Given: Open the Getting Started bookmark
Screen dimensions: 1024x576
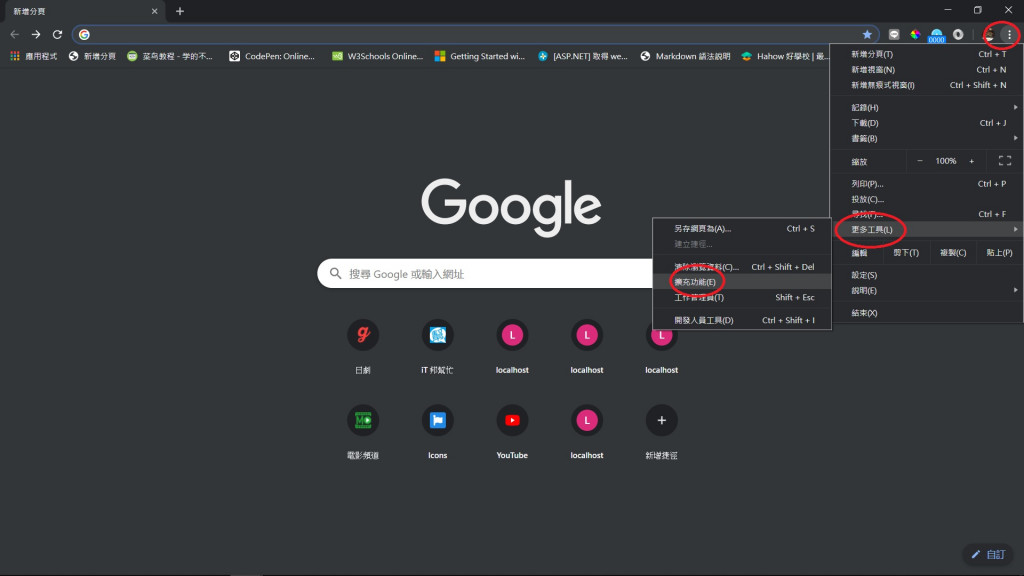Looking at the screenshot, I should pyautogui.click(x=480, y=56).
